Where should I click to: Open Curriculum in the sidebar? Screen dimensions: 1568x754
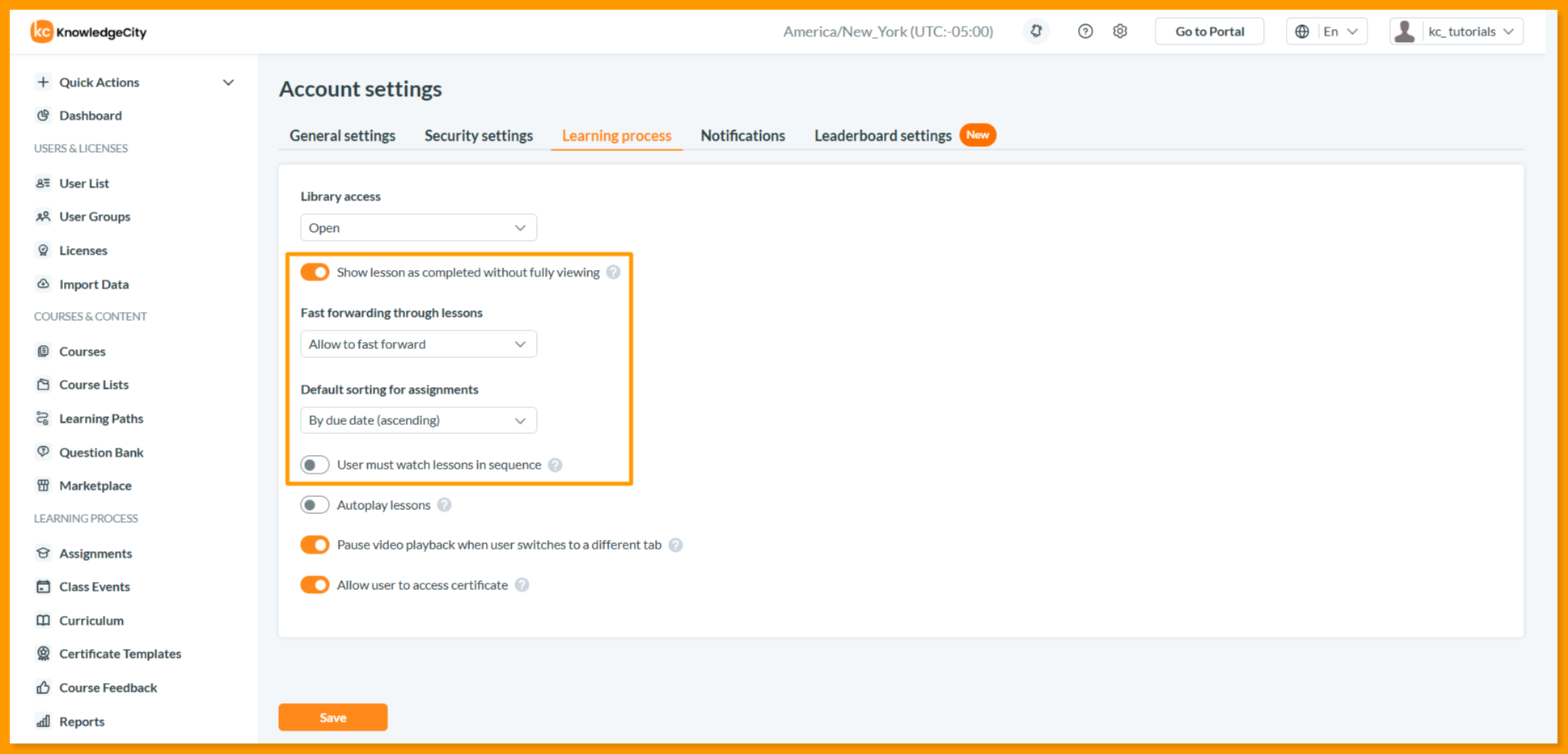click(91, 621)
